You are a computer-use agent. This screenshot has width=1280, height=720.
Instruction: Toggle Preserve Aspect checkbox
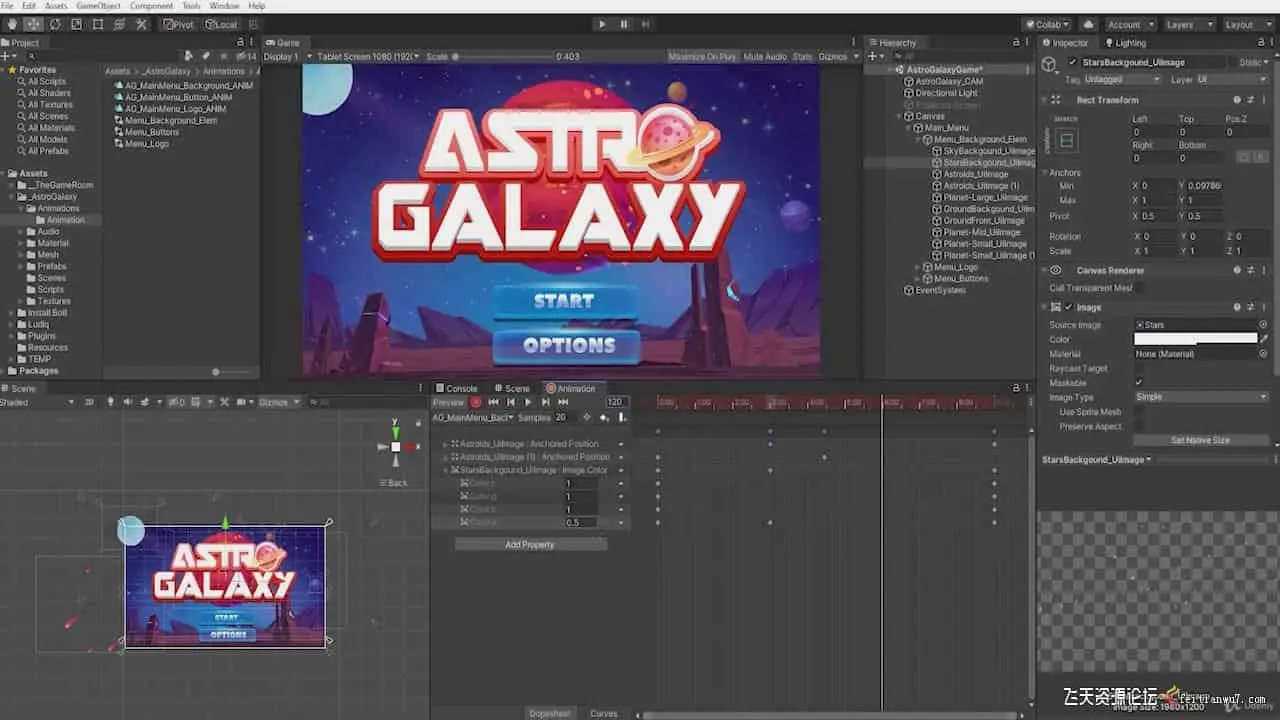click(x=1139, y=426)
